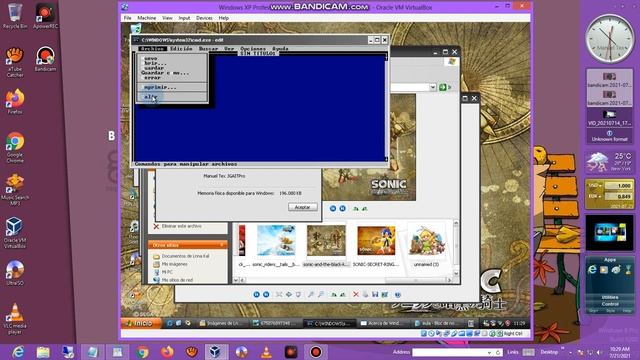Choose Abrir... from the Archivo dropdown
The image size is (640, 360).
pos(172,63)
